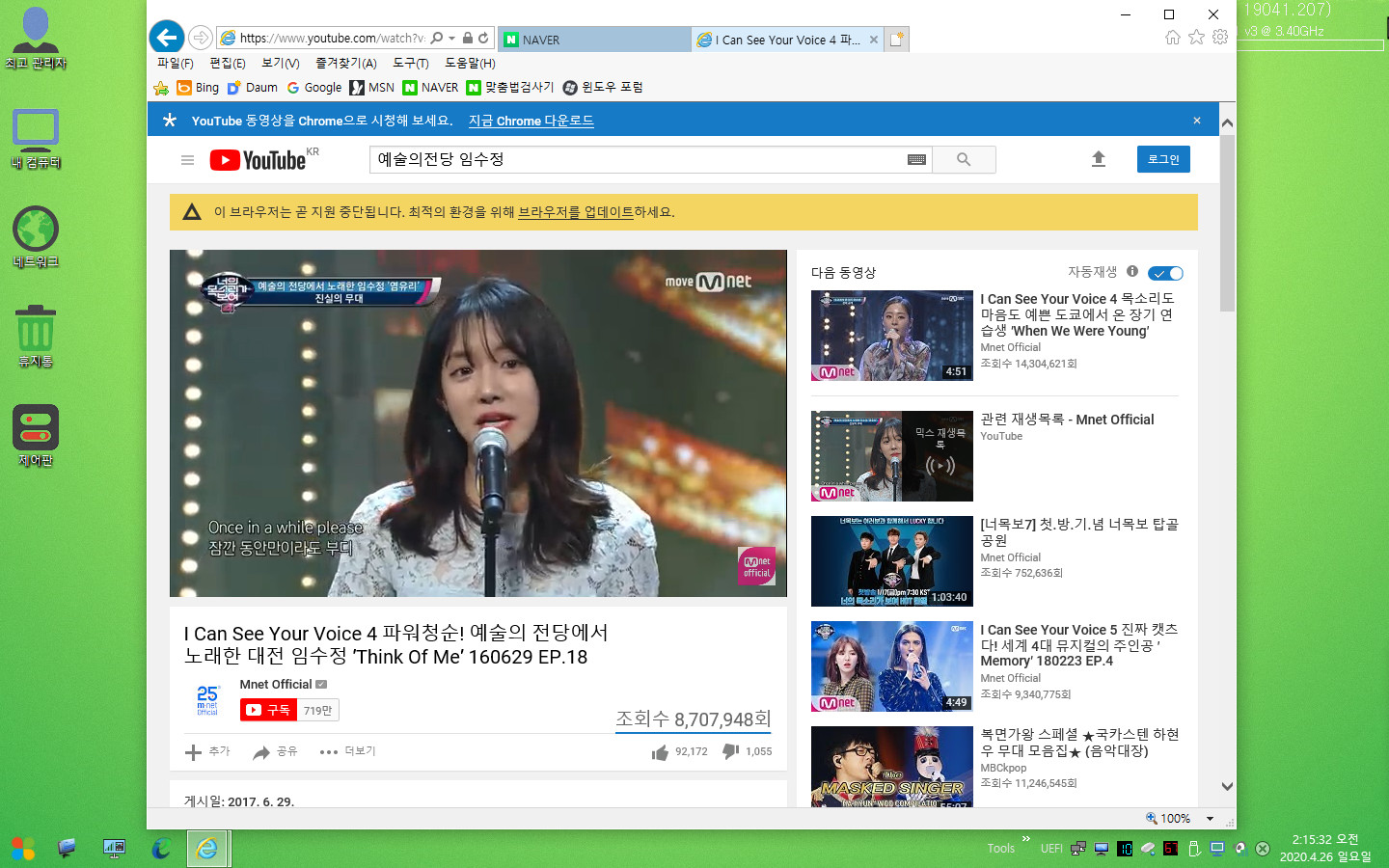The image size is (1389, 868).
Task: Open the 도움말(H) menu
Action: (x=471, y=63)
